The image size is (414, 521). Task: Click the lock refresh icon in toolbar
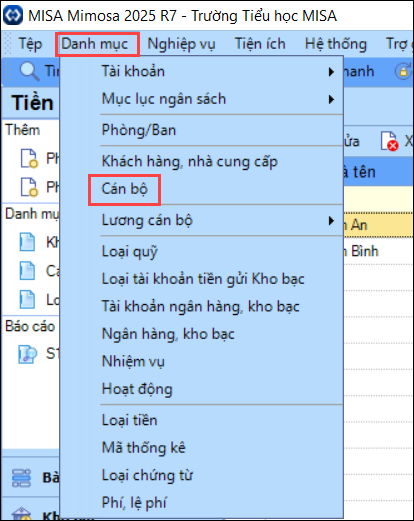coord(403,71)
